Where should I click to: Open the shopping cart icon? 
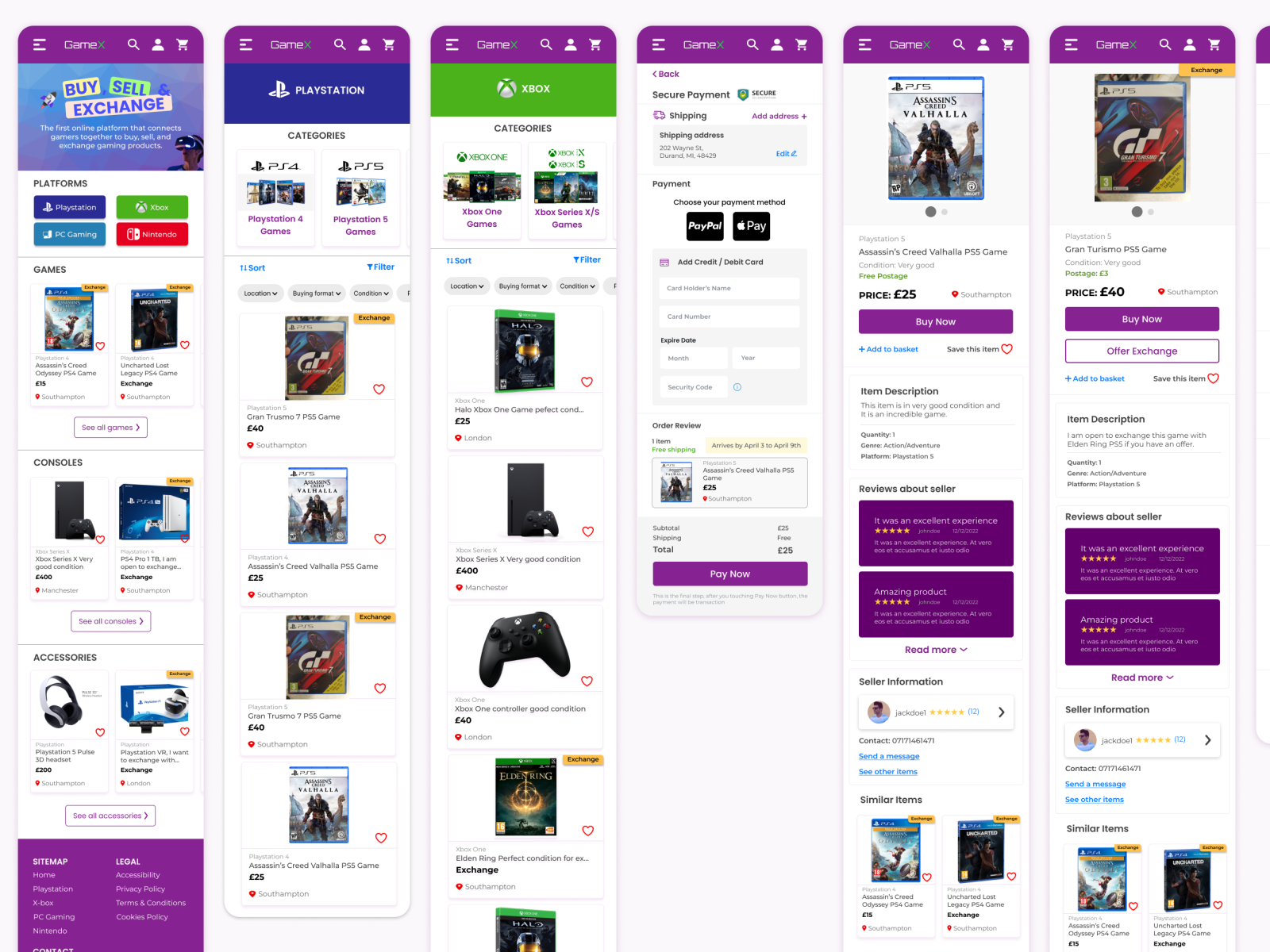pyautogui.click(x=183, y=44)
